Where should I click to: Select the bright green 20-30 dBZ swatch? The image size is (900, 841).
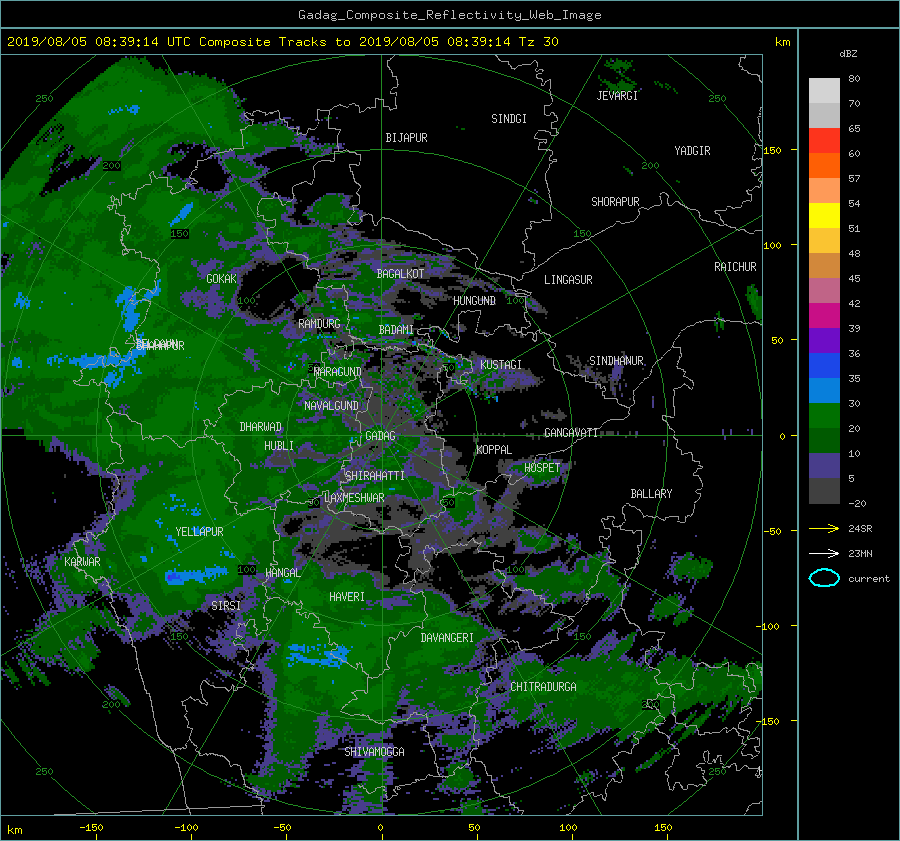824,416
